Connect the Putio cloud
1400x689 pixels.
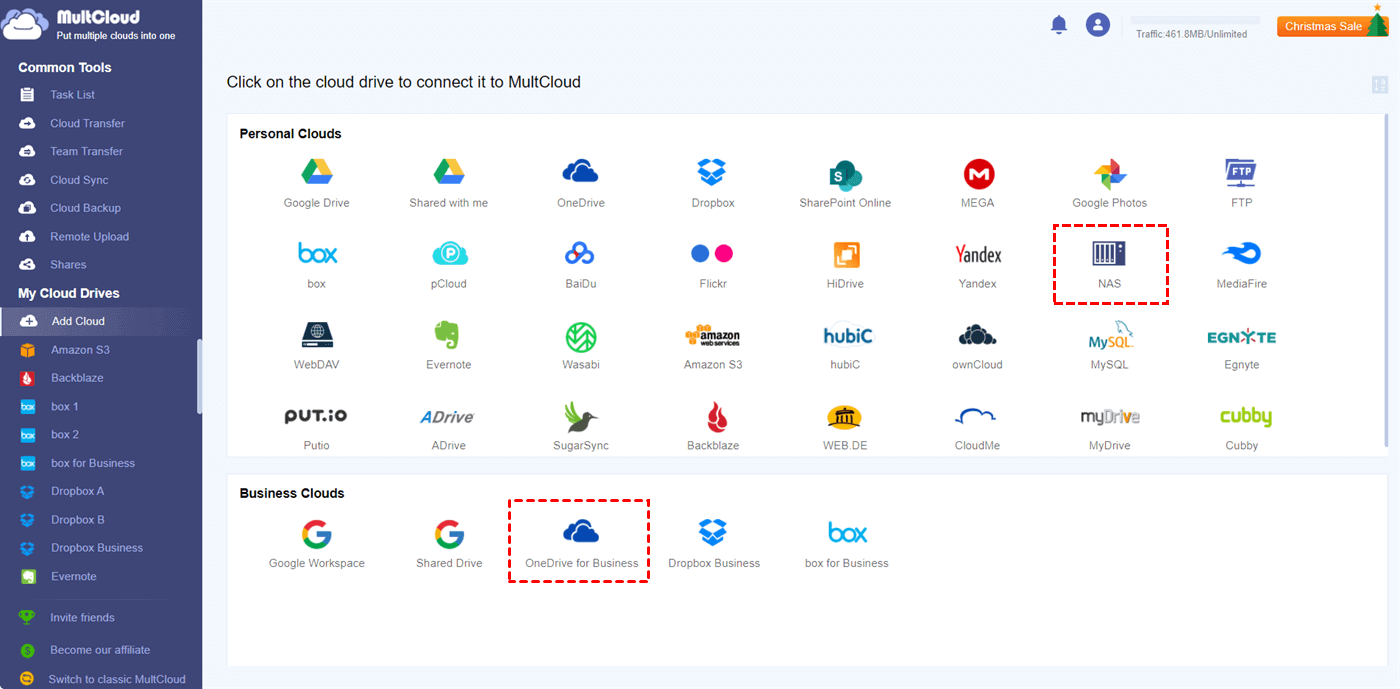[x=316, y=416]
